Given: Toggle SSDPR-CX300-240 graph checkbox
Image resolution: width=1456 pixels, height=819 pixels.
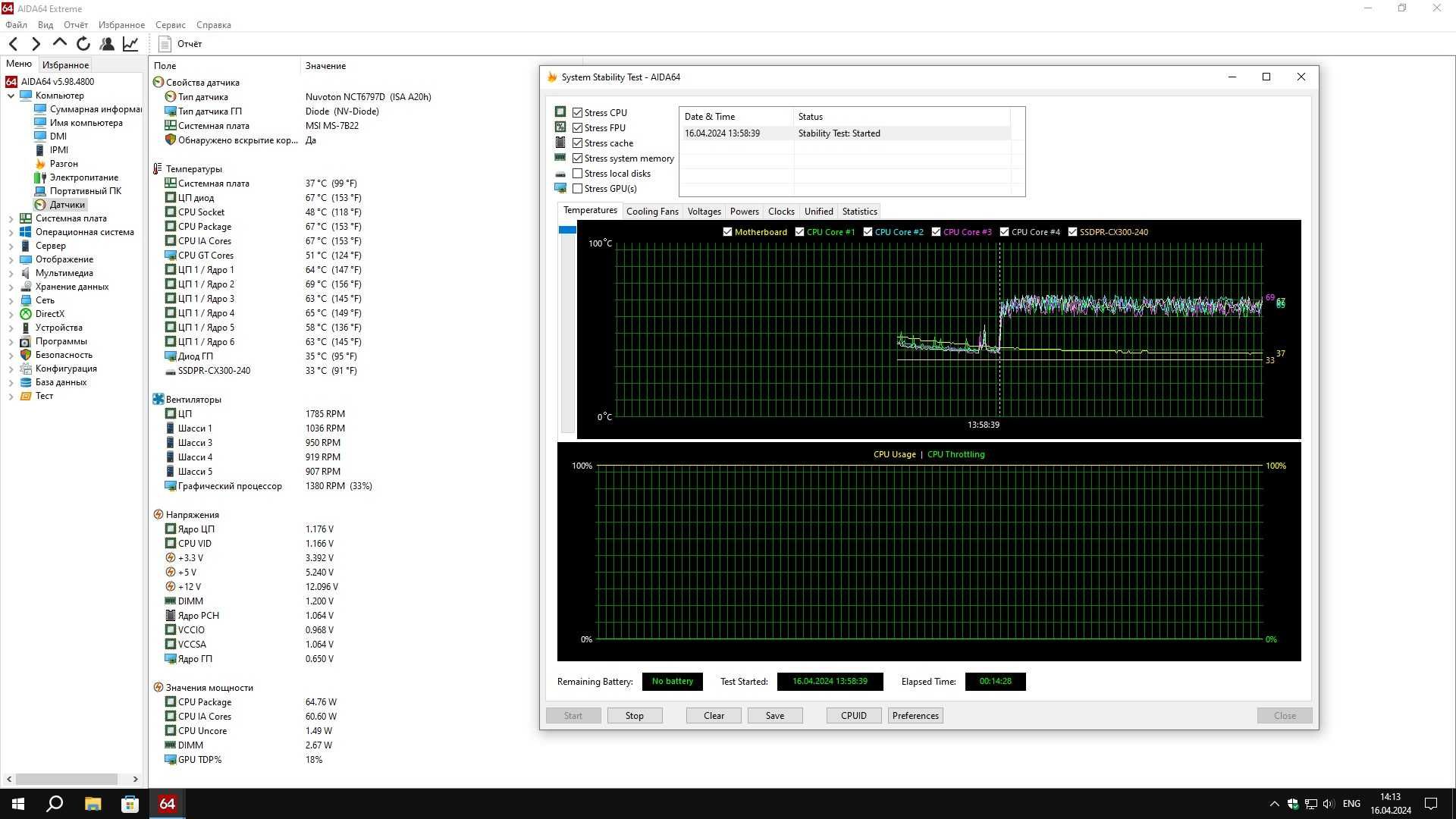Looking at the screenshot, I should tap(1073, 232).
